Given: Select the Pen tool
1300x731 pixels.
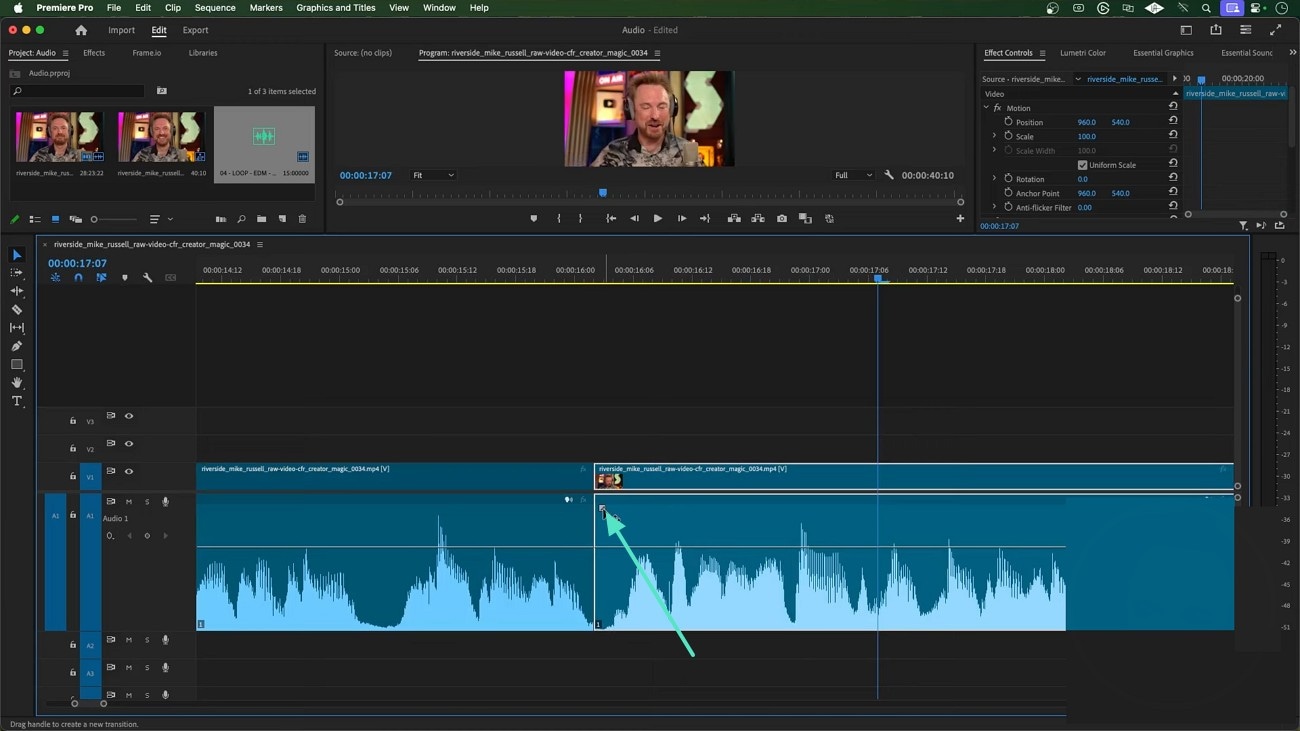Looking at the screenshot, I should point(16,346).
